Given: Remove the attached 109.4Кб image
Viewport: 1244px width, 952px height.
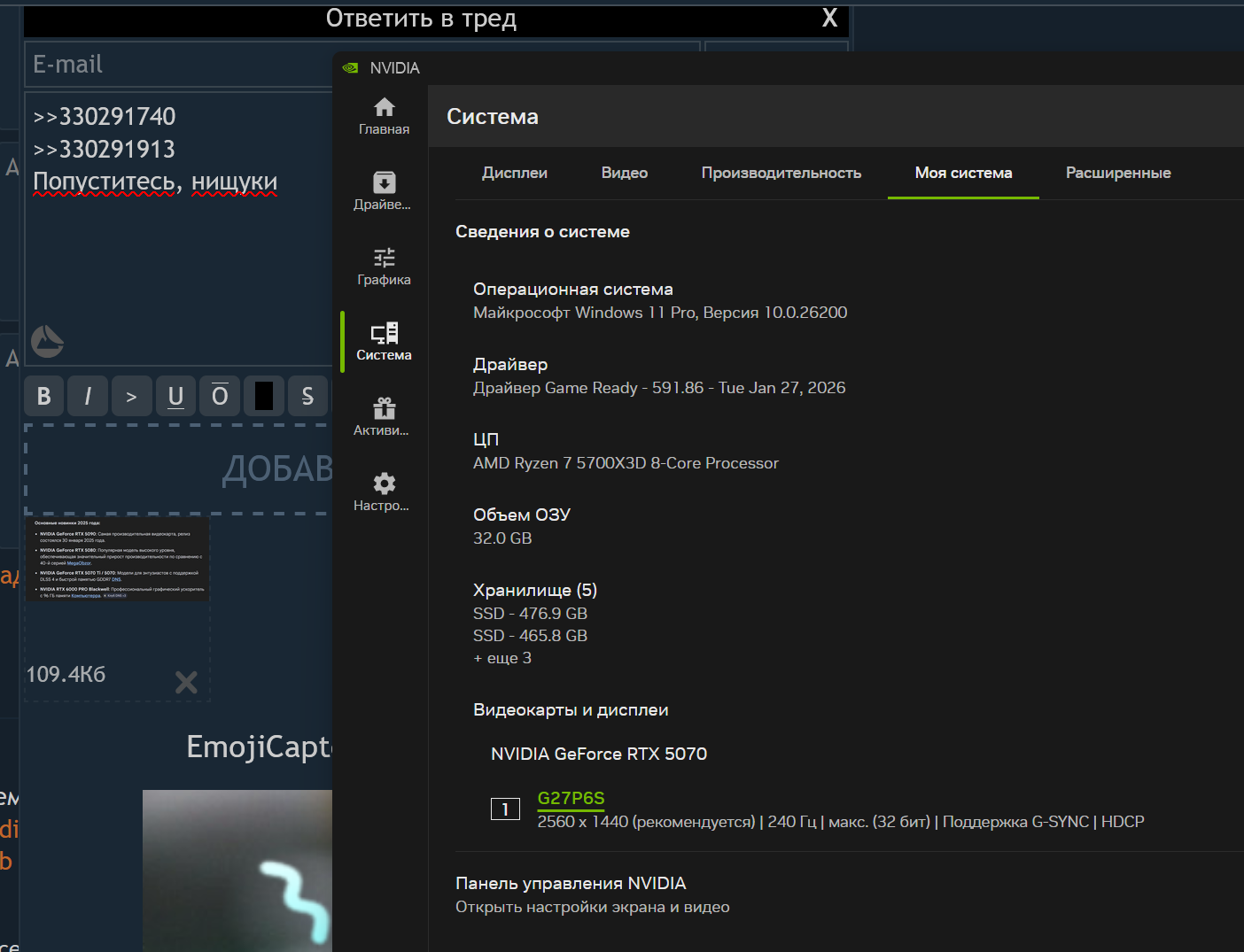Looking at the screenshot, I should [186, 682].
